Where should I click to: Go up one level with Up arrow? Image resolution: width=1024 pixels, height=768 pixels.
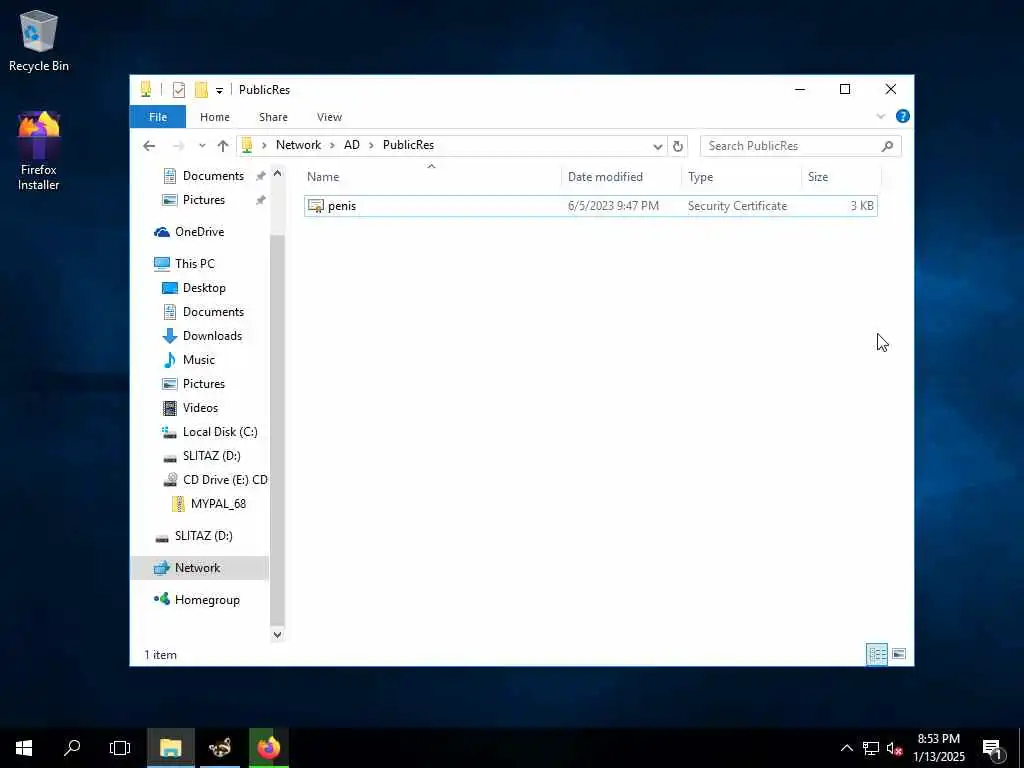point(223,146)
